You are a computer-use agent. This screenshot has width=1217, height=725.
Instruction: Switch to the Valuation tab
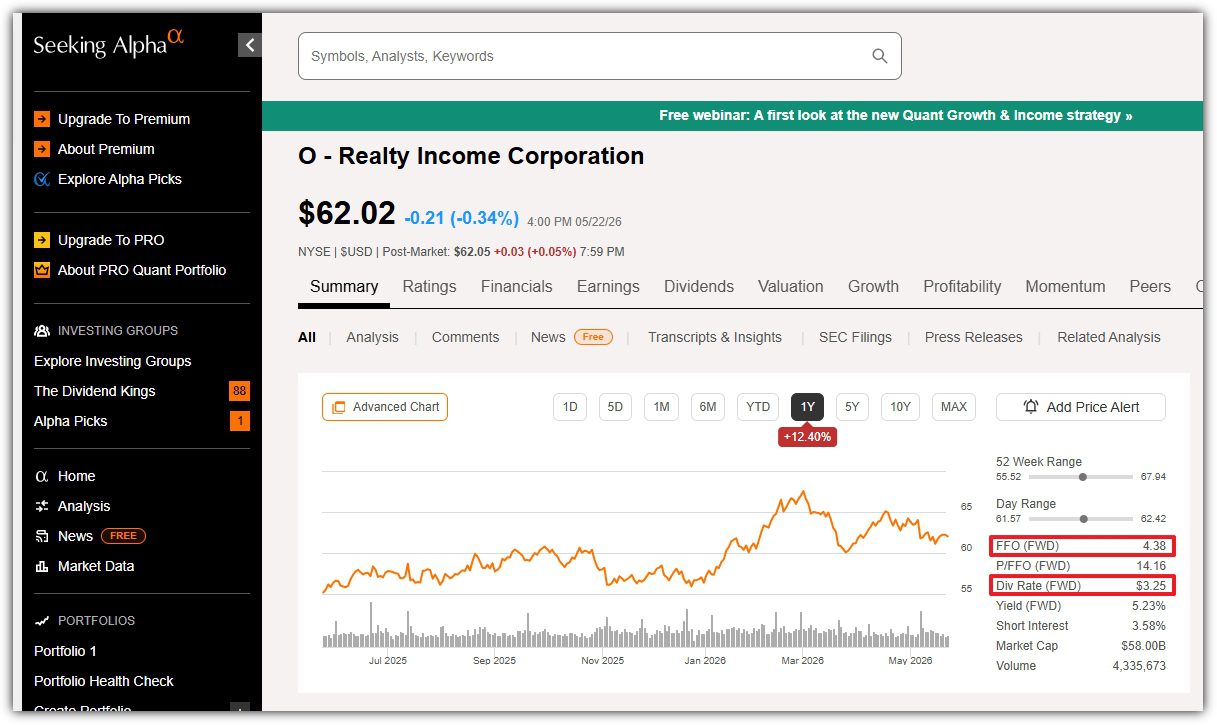click(x=791, y=286)
